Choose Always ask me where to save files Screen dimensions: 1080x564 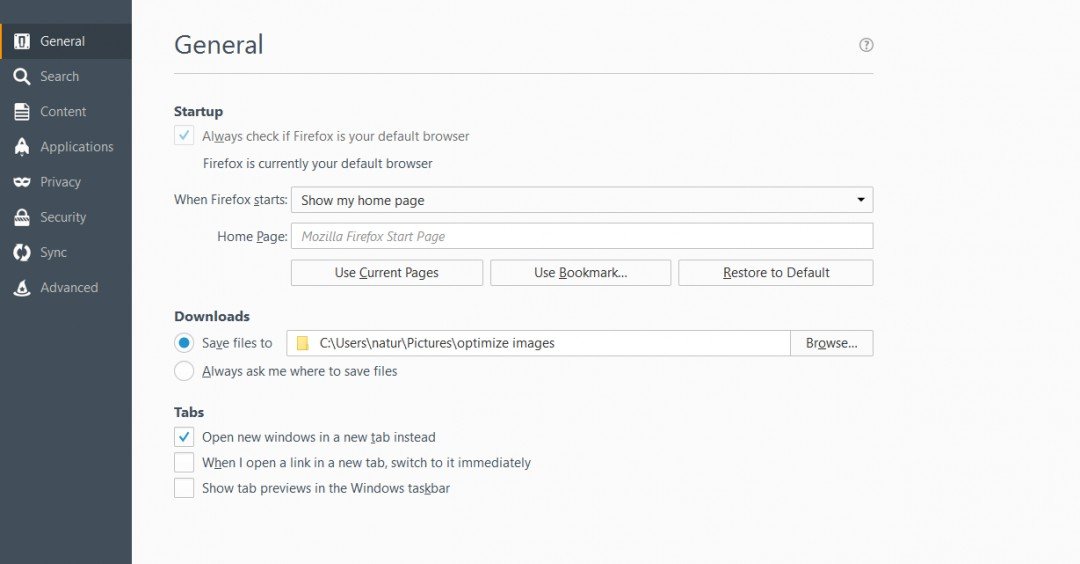[184, 371]
